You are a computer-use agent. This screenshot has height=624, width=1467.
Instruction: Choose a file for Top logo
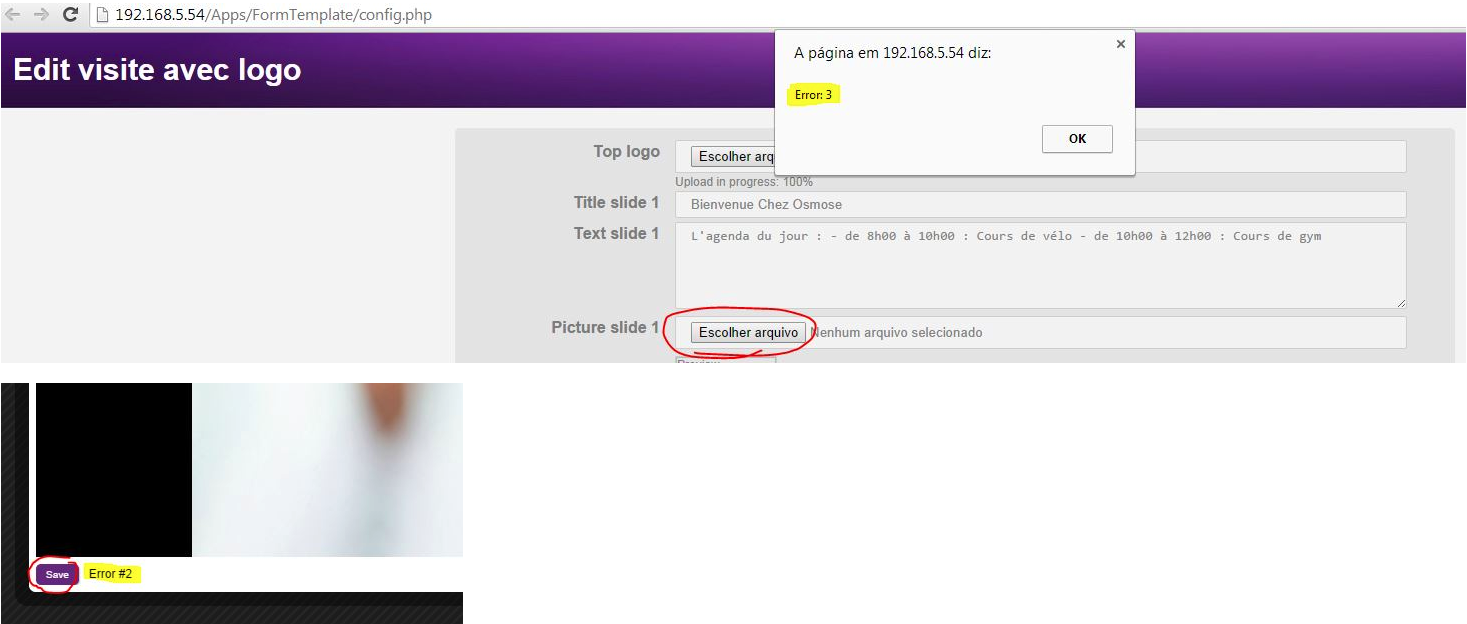(734, 157)
